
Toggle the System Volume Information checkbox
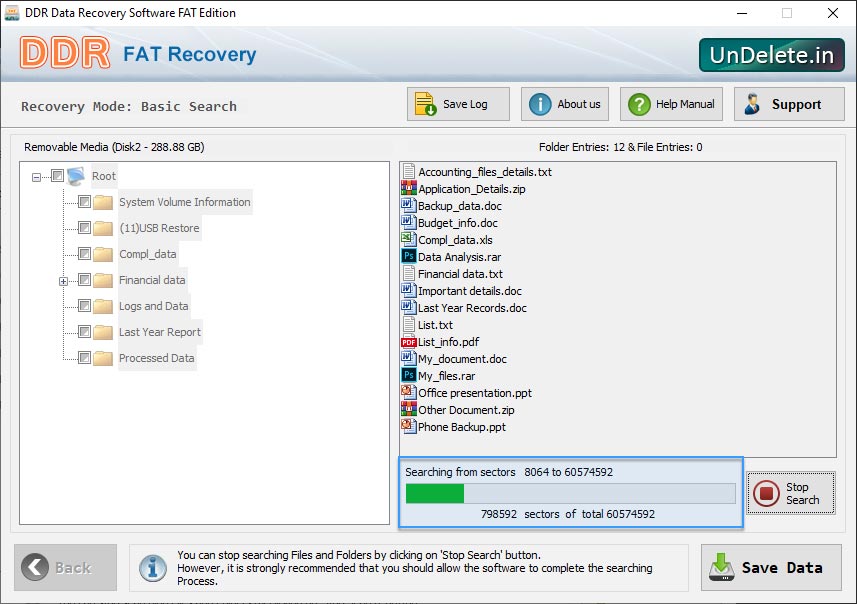(84, 202)
